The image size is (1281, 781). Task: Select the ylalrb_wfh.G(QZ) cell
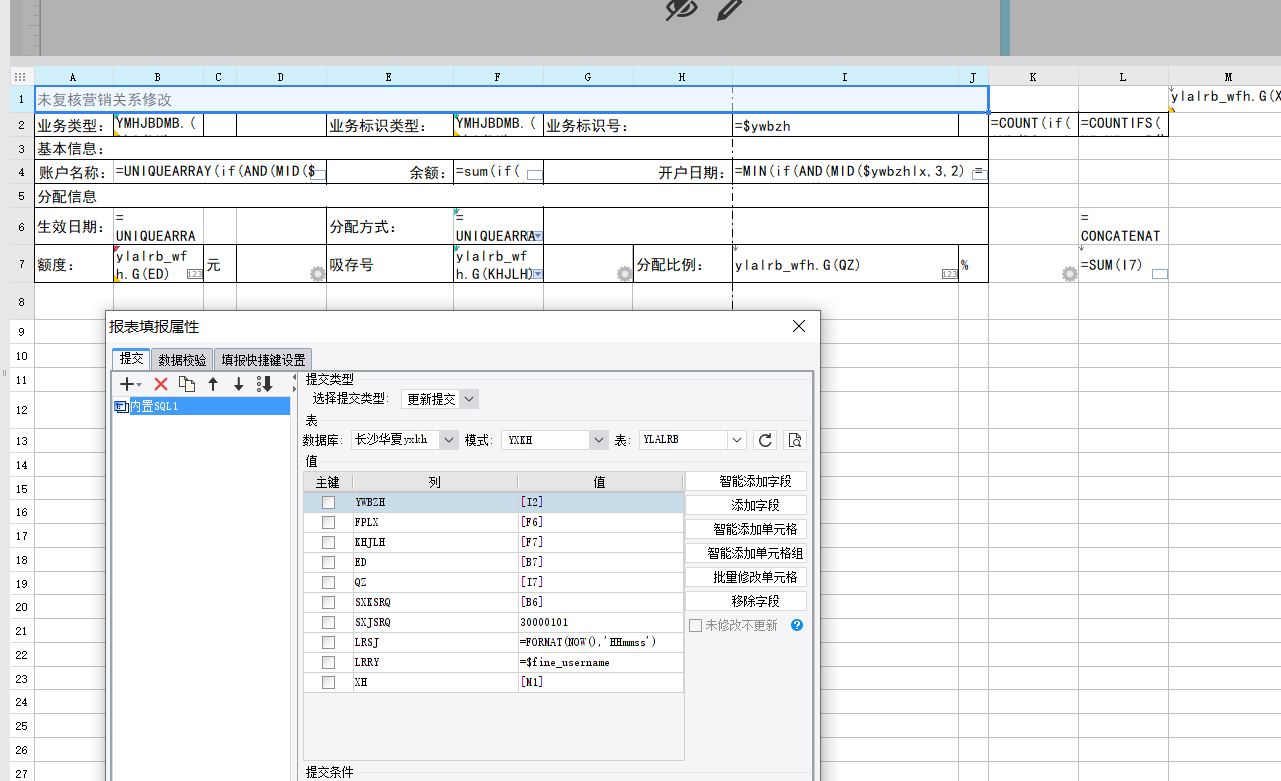pos(845,264)
